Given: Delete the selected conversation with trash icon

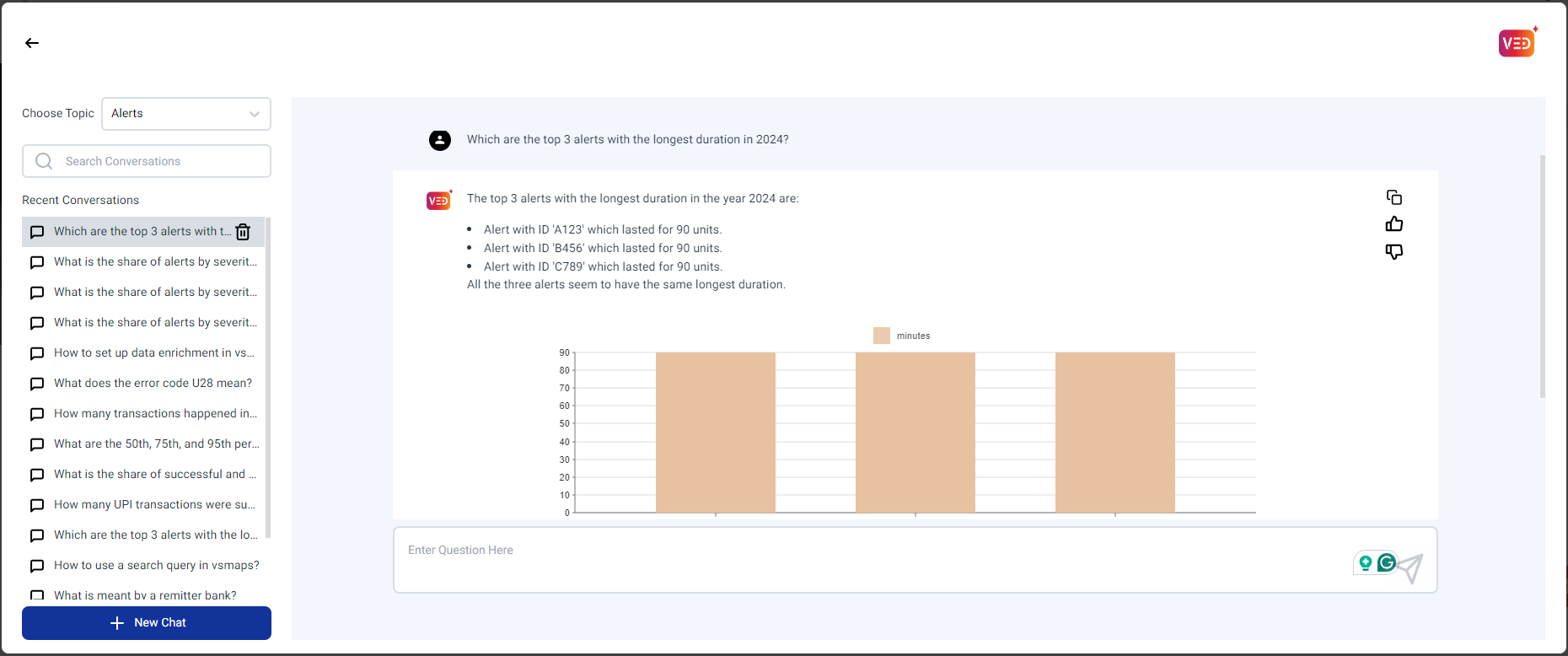Looking at the screenshot, I should 243,232.
